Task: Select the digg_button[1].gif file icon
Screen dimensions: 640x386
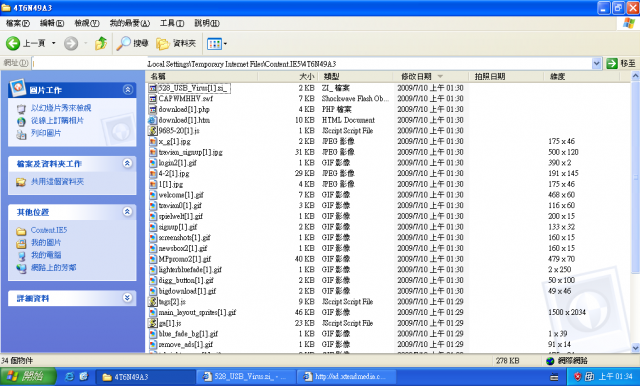Action: point(153,280)
